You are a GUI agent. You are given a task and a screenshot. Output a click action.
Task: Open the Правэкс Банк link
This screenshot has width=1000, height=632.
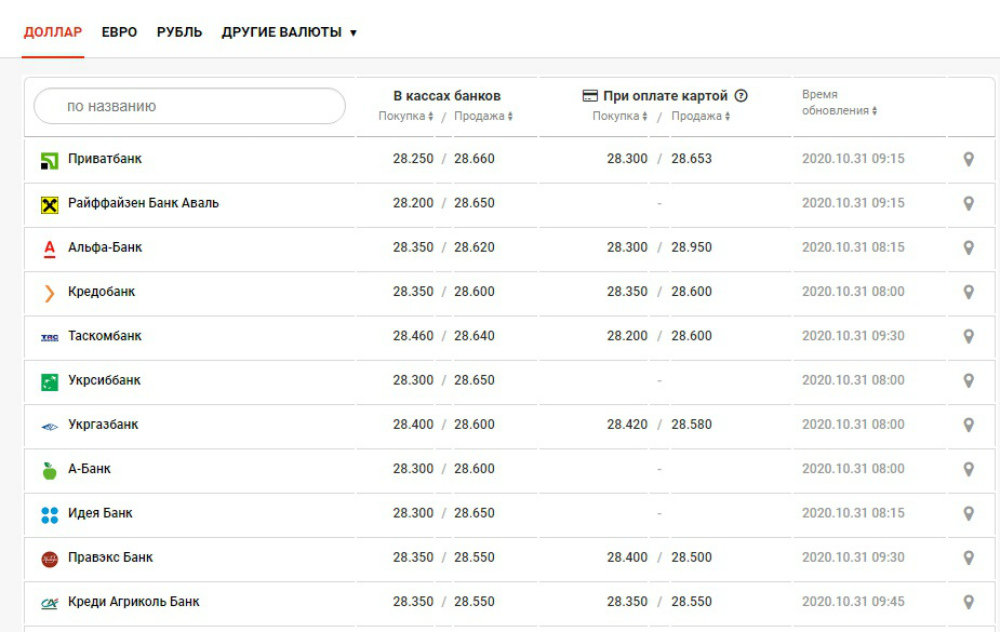110,557
